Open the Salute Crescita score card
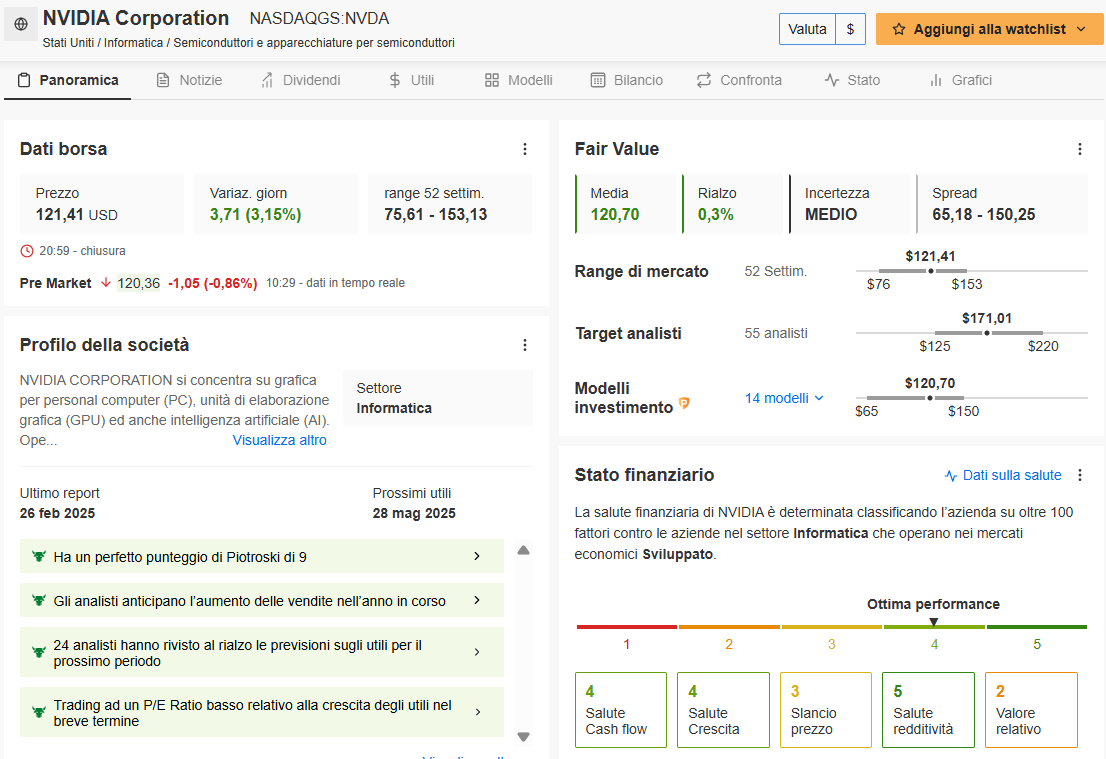The width and height of the screenshot is (1106, 759). 723,710
